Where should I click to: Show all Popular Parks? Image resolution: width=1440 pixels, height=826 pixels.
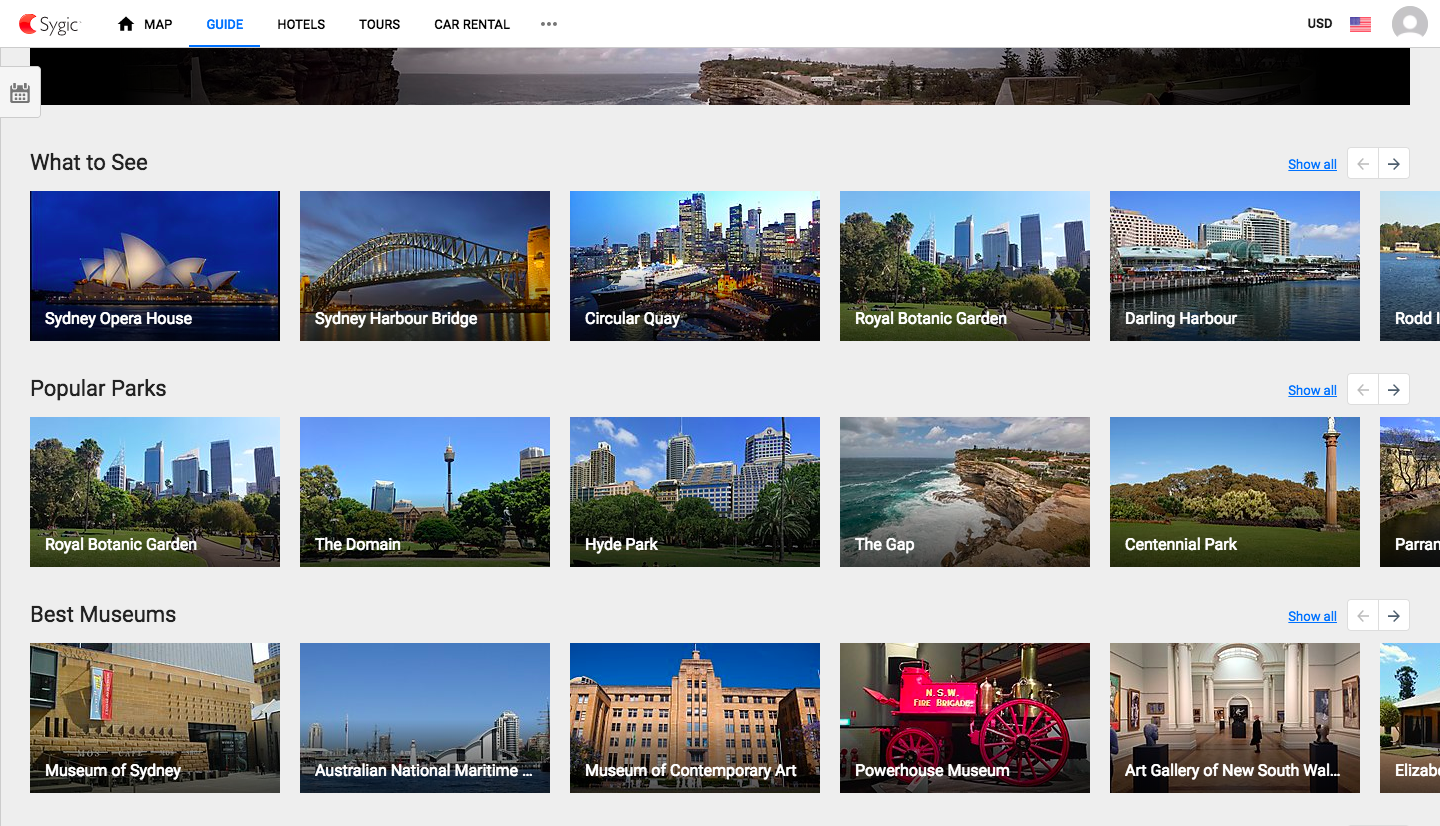coord(1312,390)
